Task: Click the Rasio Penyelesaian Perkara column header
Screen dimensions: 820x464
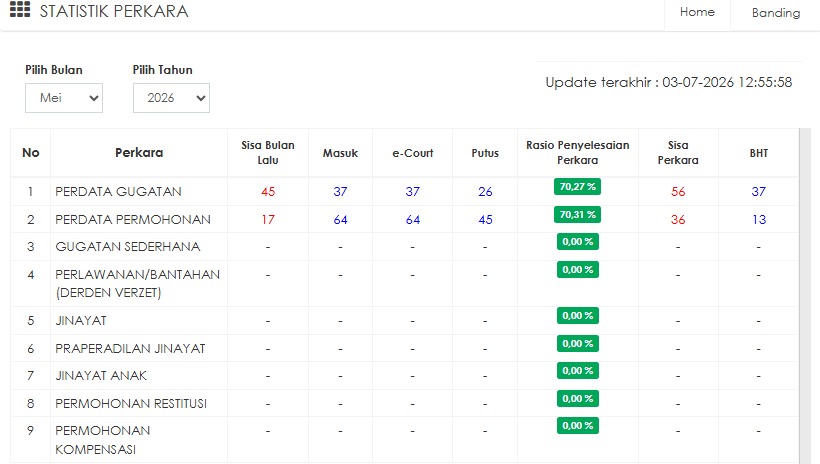Action: click(x=577, y=153)
